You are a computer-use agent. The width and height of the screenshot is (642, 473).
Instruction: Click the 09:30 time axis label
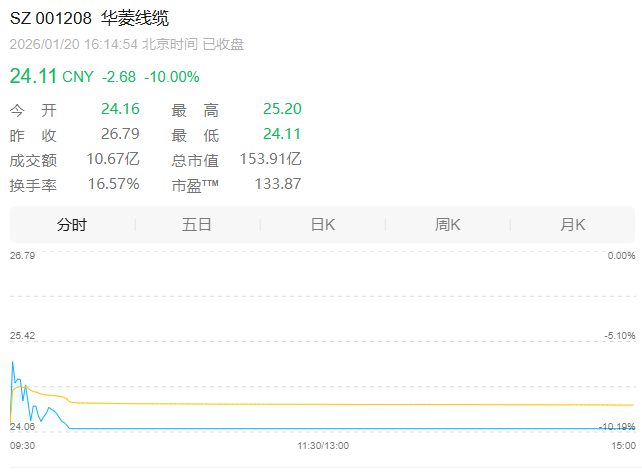point(23,446)
